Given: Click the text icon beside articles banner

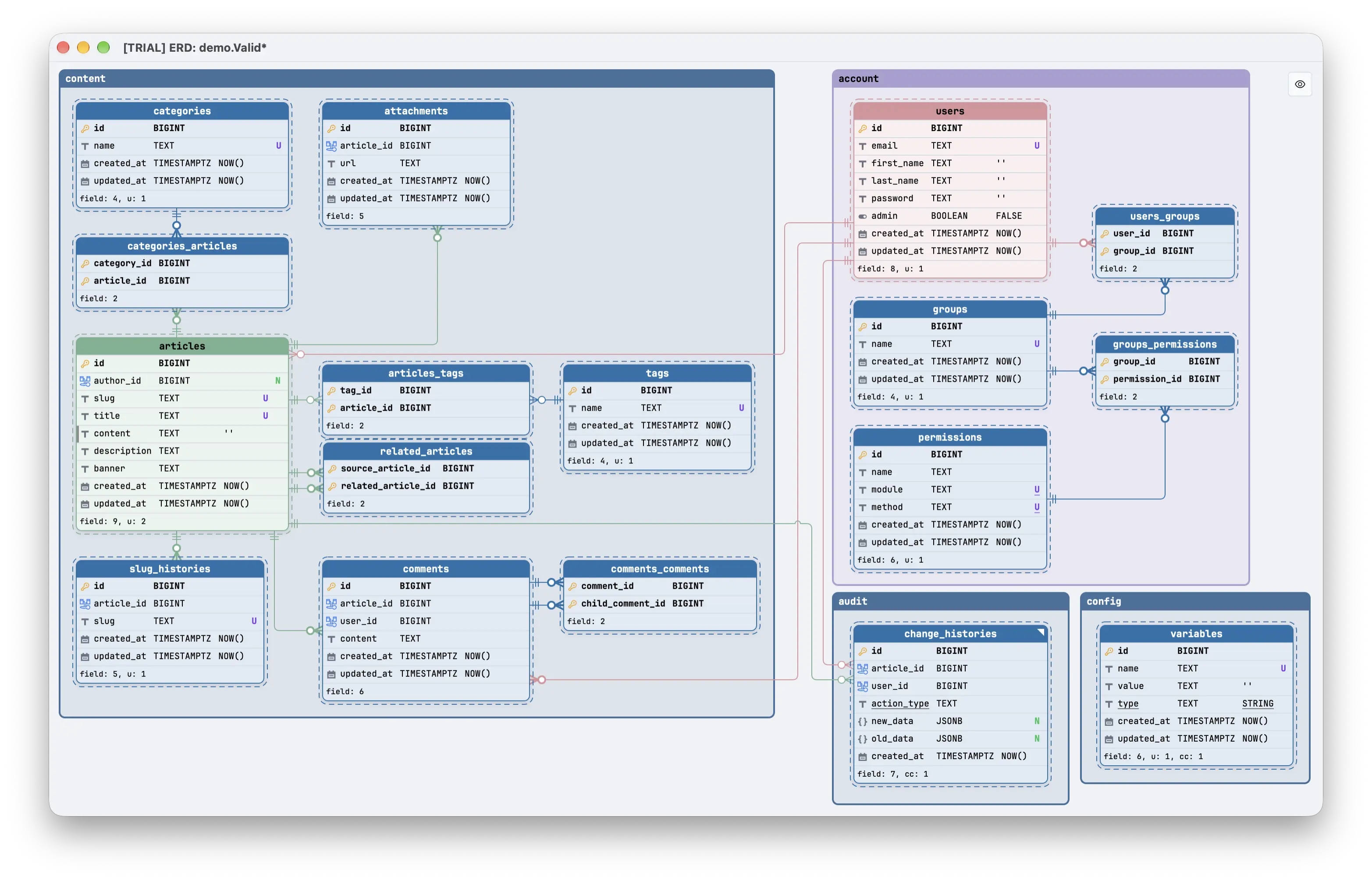Looking at the screenshot, I should tap(85, 469).
